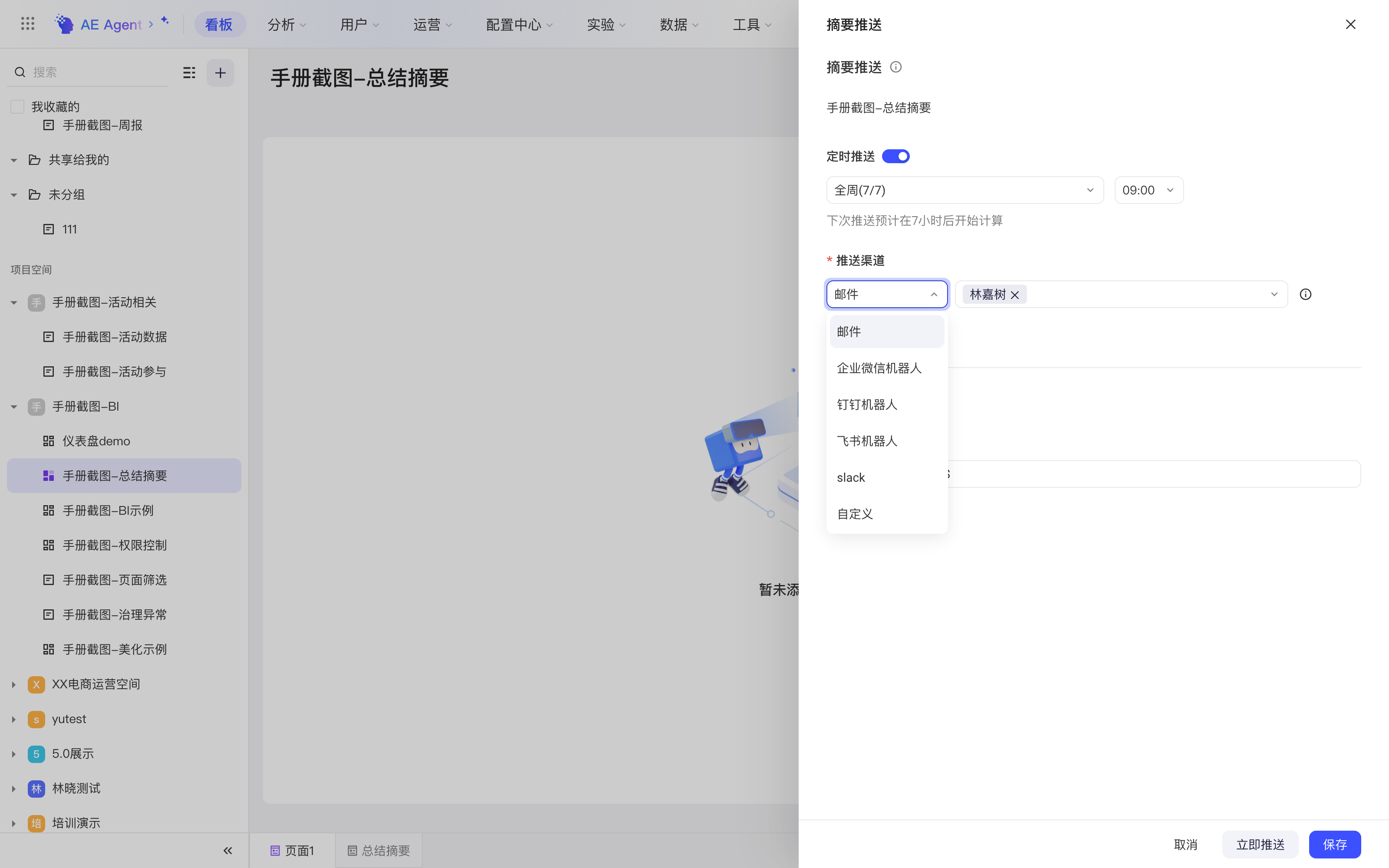Switch to the 总结摘要 bottom tab
Screen dimensions: 1389x868
click(379, 851)
